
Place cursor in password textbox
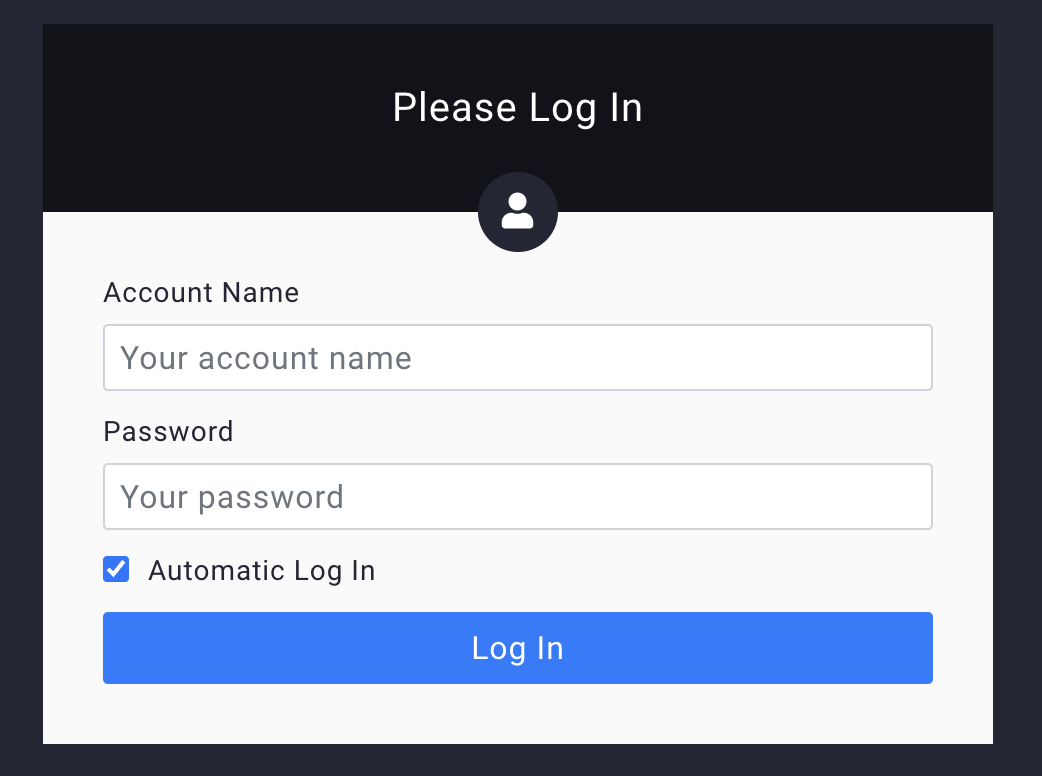tap(518, 496)
